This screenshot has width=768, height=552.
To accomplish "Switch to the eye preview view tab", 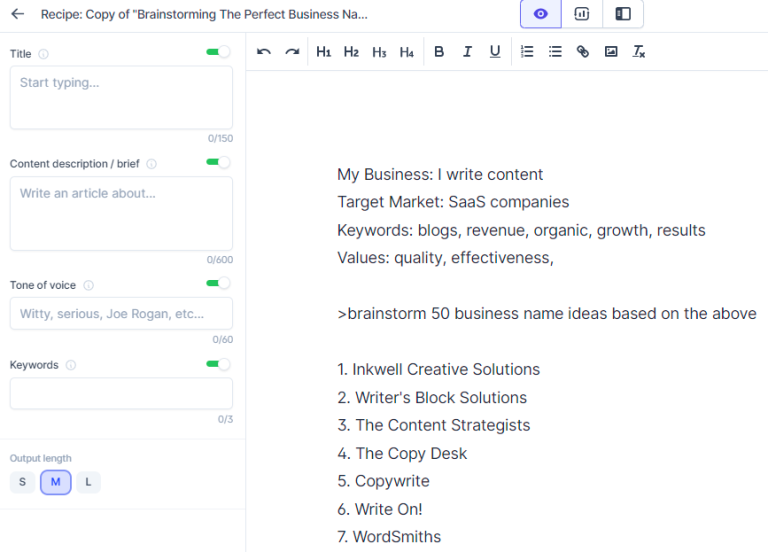I will click(x=541, y=14).
